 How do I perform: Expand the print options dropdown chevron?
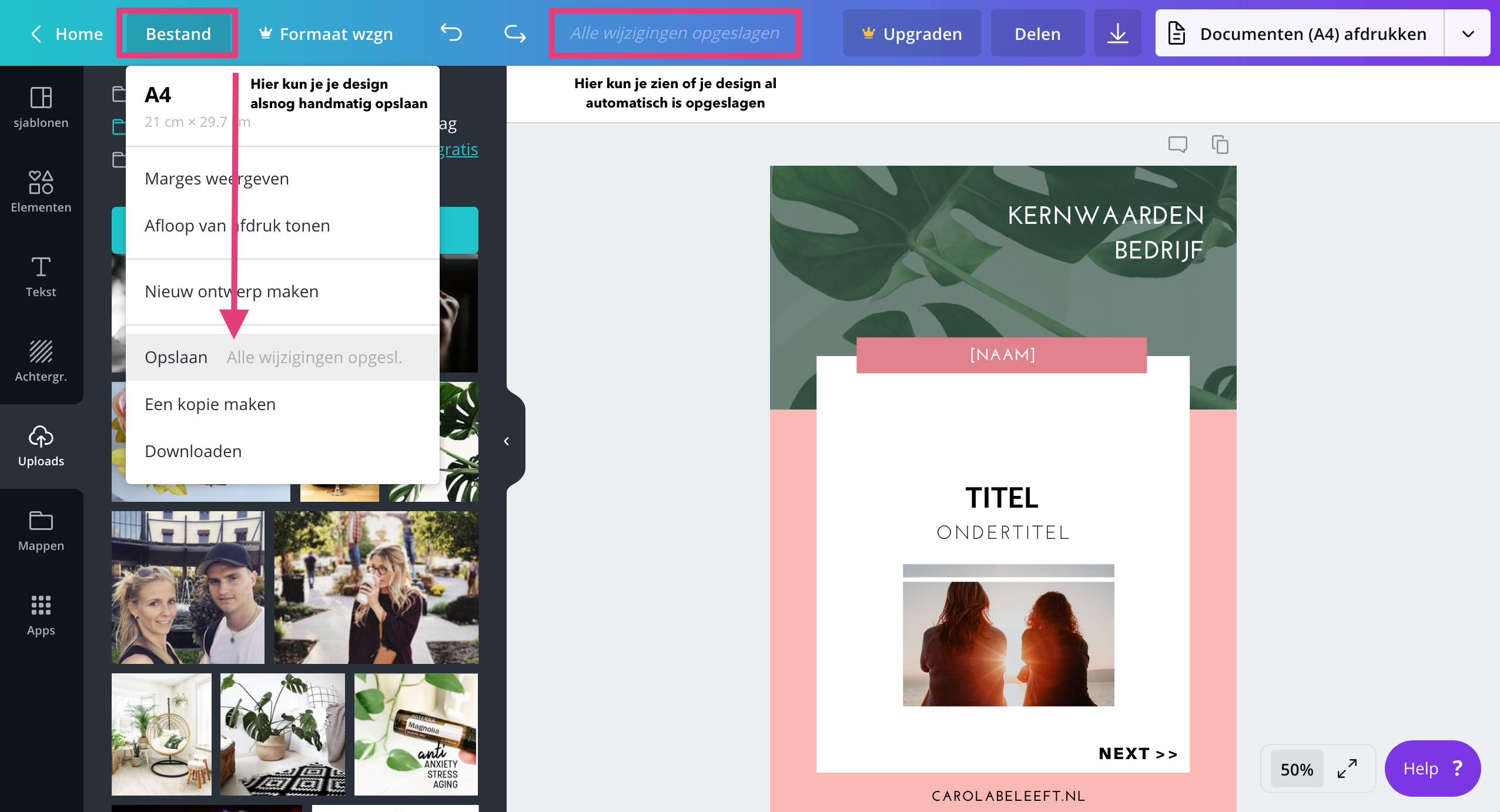(x=1468, y=33)
